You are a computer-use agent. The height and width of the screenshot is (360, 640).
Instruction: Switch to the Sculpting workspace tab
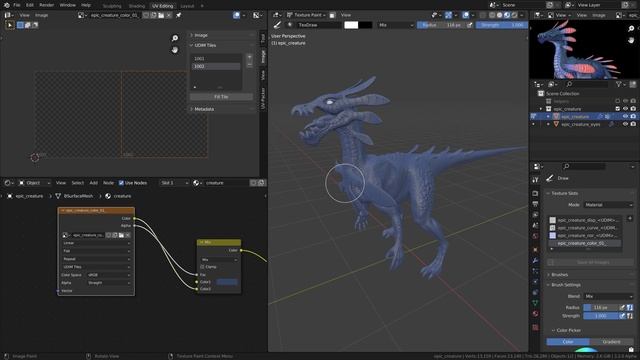point(112,6)
